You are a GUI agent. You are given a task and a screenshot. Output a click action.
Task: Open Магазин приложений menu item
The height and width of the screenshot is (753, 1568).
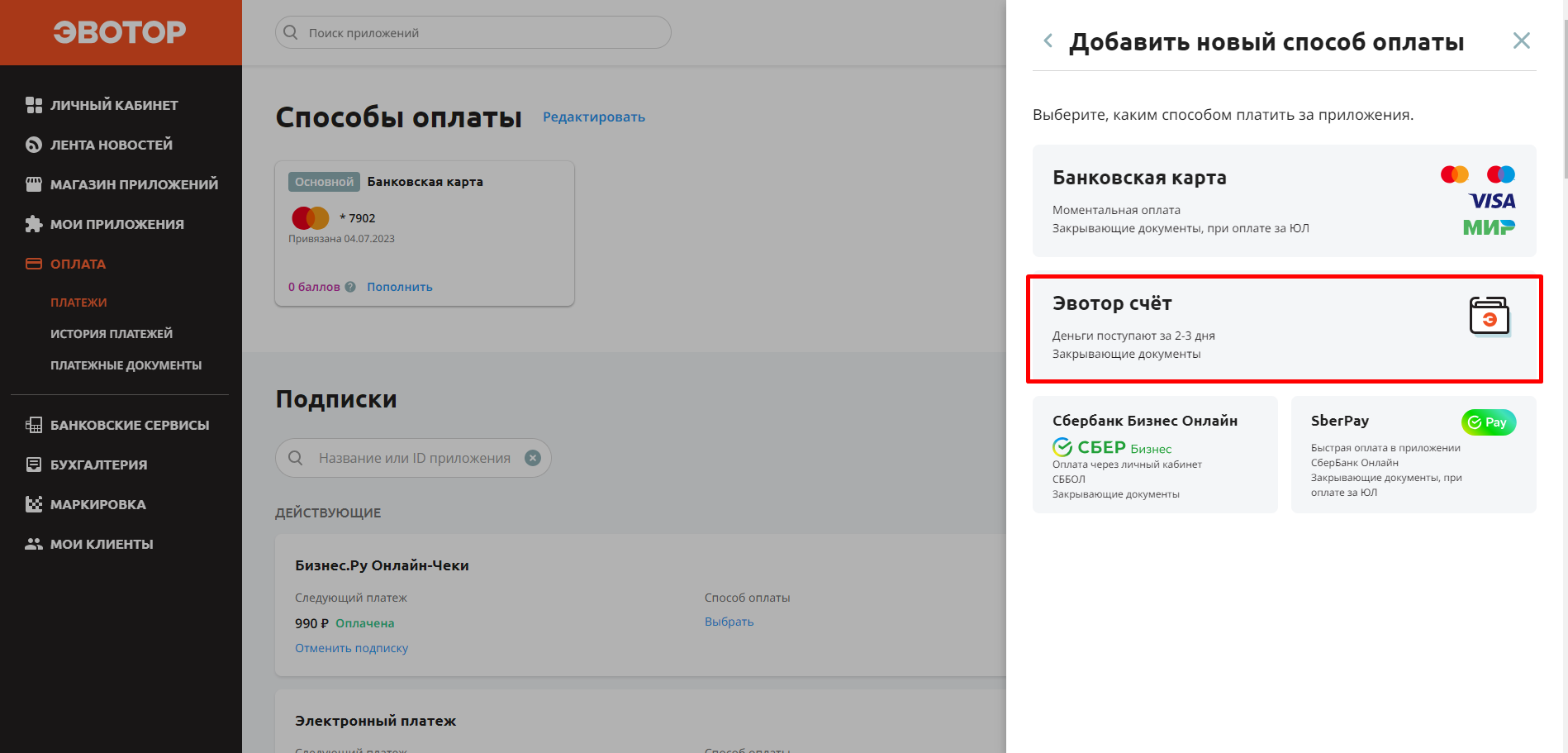pyautogui.click(x=135, y=184)
